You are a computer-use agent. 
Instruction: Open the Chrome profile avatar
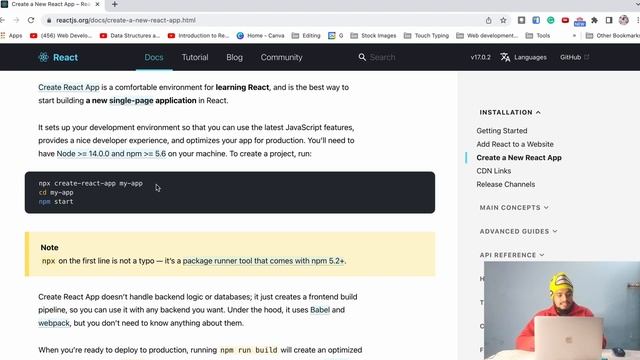(624, 20)
